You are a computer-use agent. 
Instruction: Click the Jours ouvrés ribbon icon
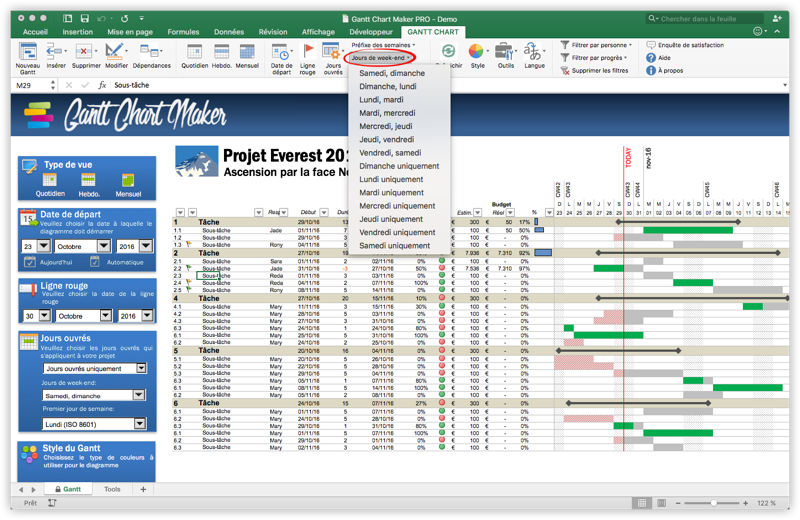coord(332,52)
